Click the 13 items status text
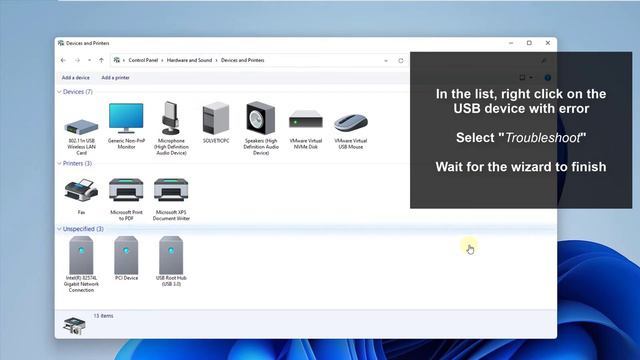 [103, 316]
